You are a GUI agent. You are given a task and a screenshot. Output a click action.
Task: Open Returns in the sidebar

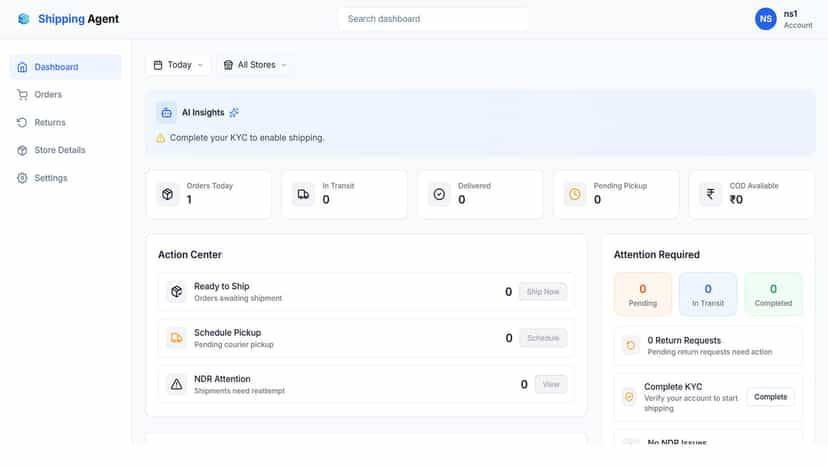(65, 123)
